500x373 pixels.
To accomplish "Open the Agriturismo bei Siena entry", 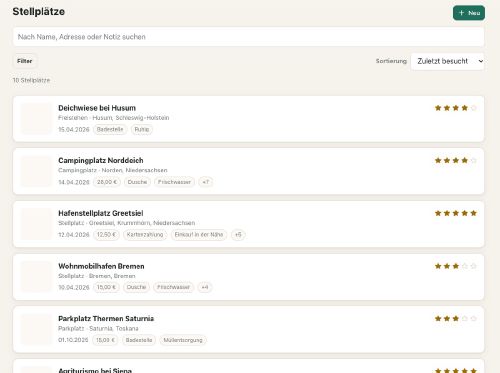I will tap(248, 366).
